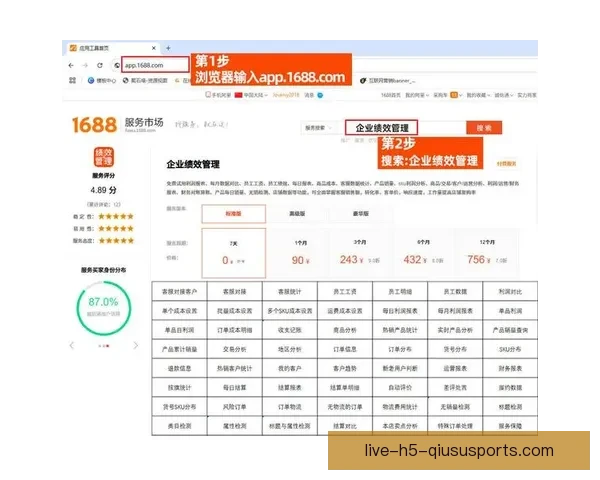Open the 我的阿里 dropdown menu
The width and height of the screenshot is (600, 480).
tap(417, 95)
